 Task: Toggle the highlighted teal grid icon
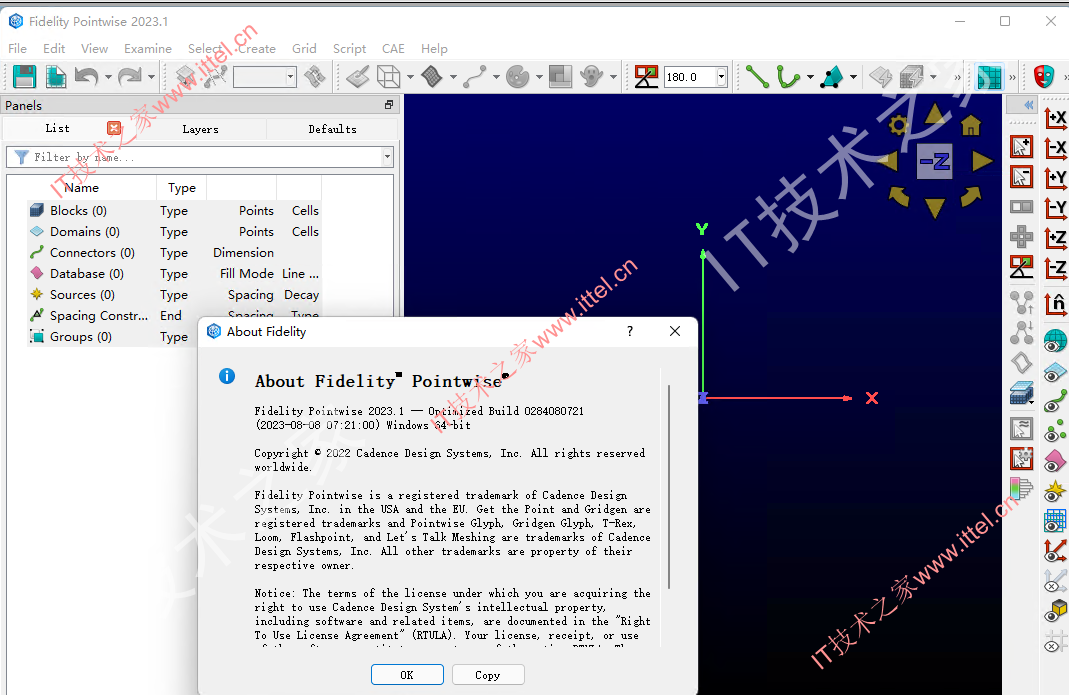(989, 76)
